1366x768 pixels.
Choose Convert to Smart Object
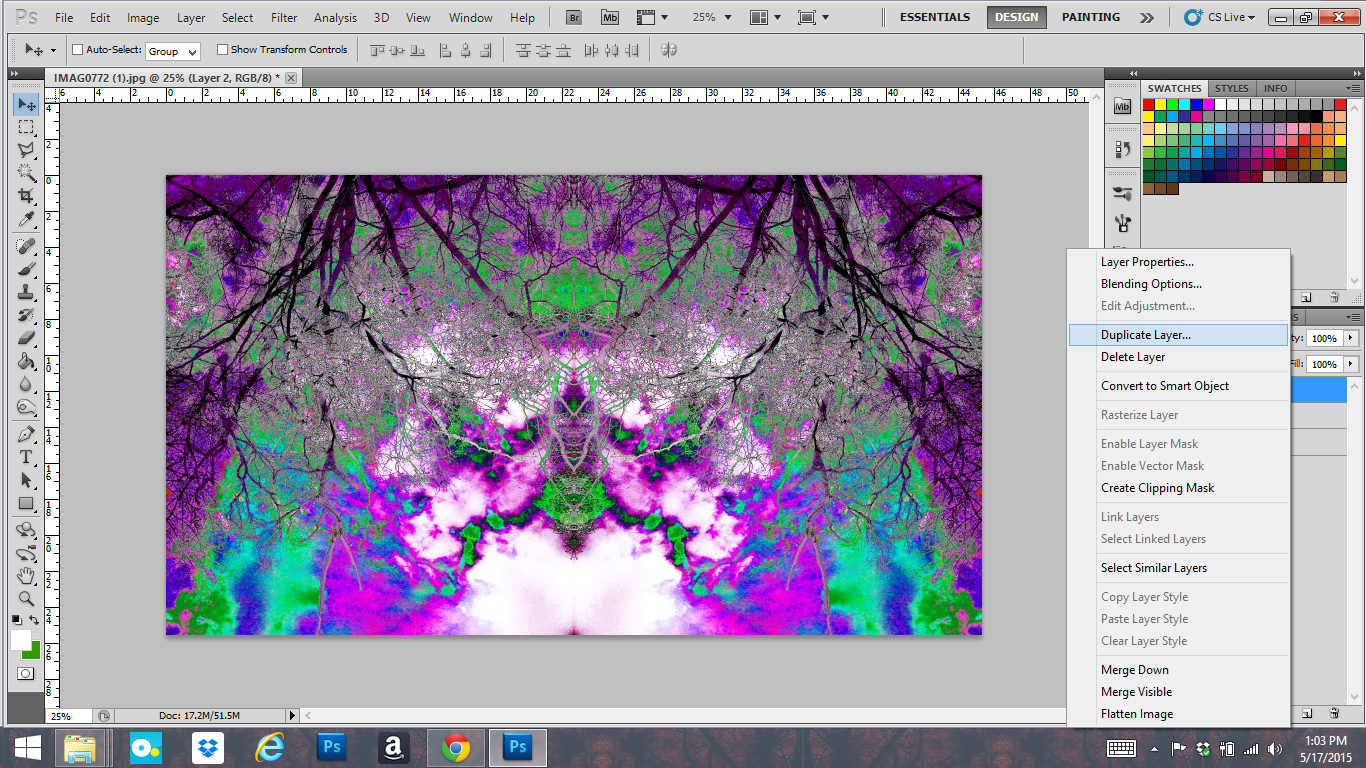[1178, 386]
